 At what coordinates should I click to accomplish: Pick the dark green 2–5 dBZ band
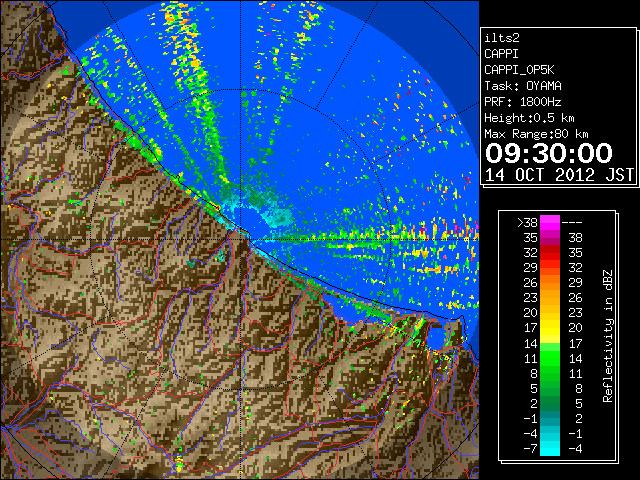(550, 403)
